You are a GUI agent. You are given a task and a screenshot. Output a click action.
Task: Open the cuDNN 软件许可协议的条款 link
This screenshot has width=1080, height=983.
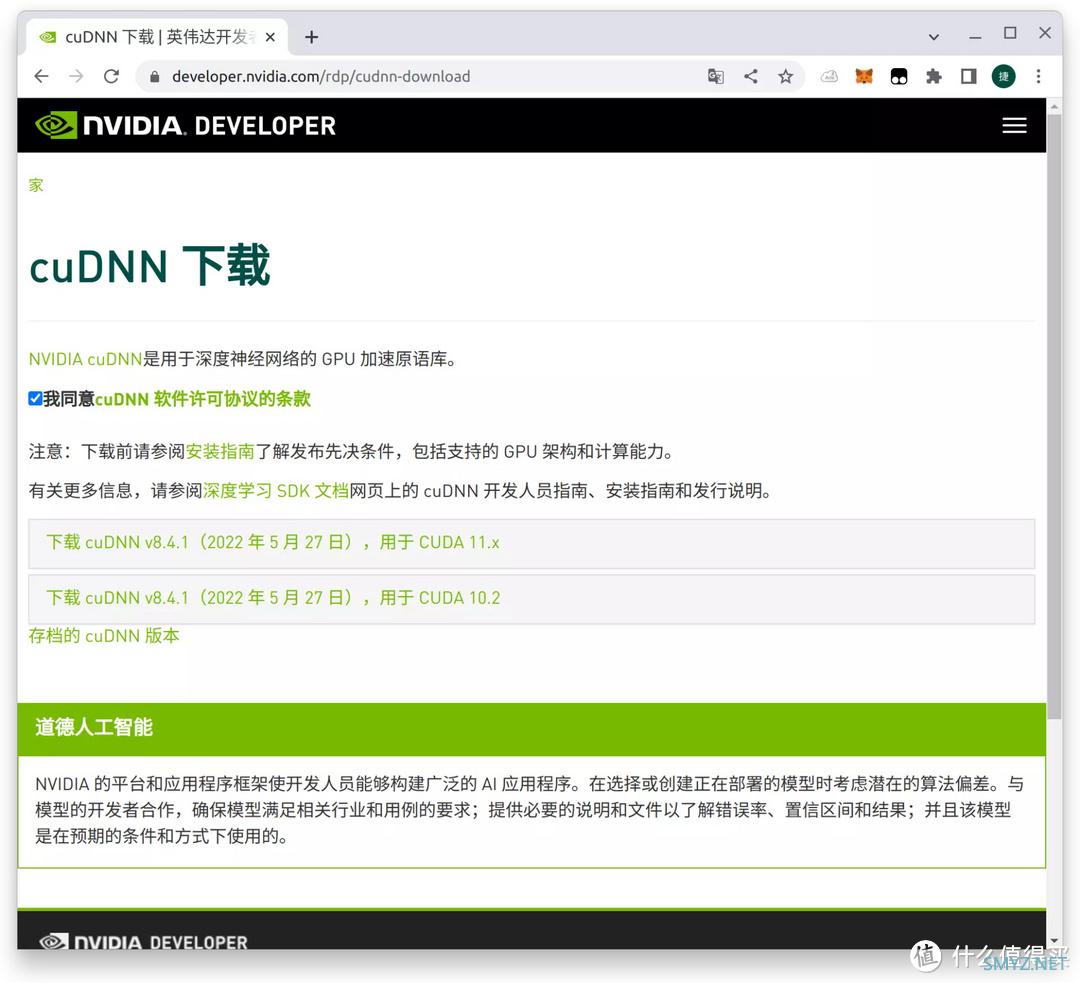202,399
